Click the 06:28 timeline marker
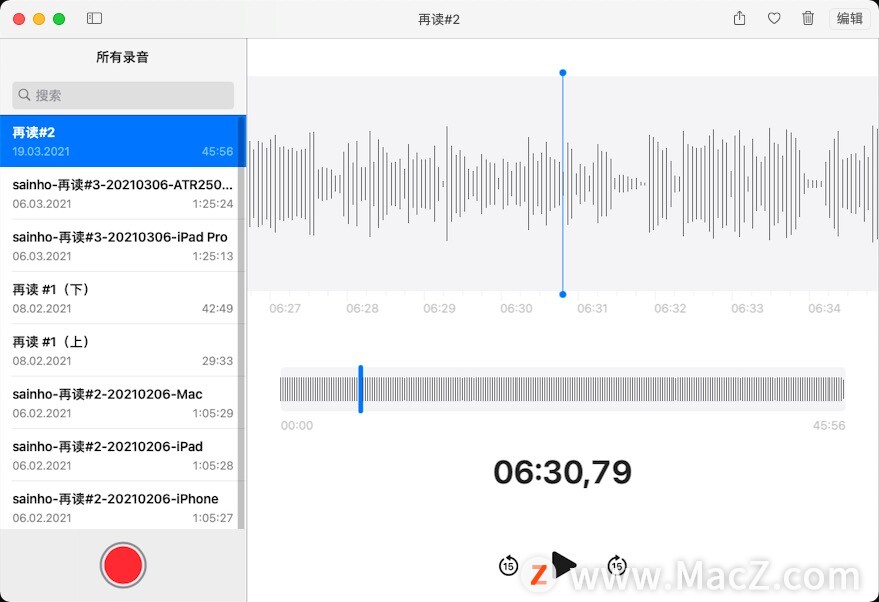Viewport: 879px width, 602px height. [362, 308]
